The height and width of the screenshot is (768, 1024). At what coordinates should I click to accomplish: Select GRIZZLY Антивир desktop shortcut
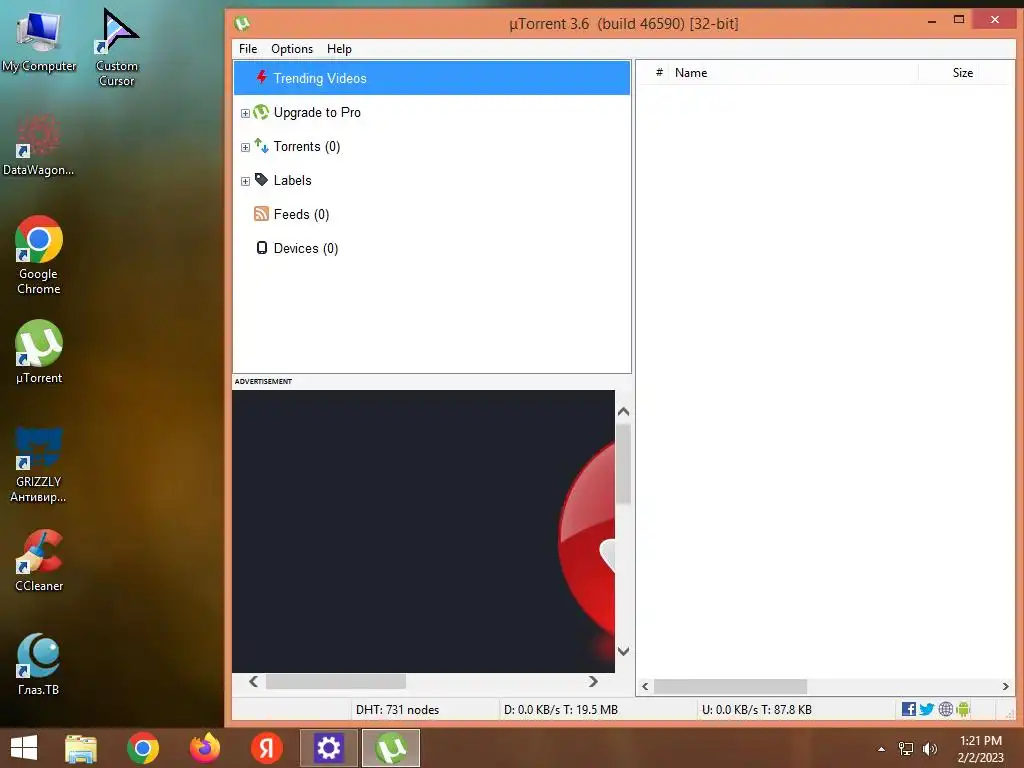[x=39, y=464]
